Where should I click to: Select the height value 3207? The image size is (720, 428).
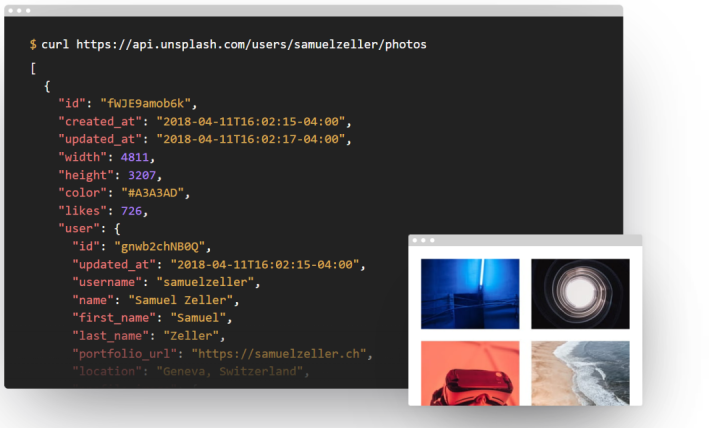[142, 175]
